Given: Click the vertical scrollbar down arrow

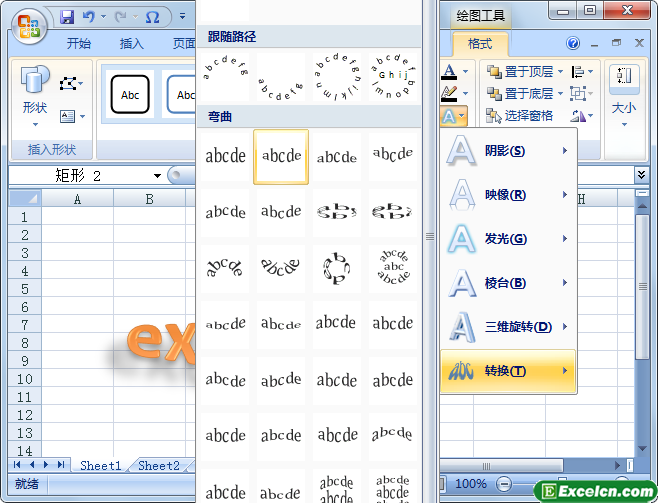Looking at the screenshot, I should pos(642,449).
